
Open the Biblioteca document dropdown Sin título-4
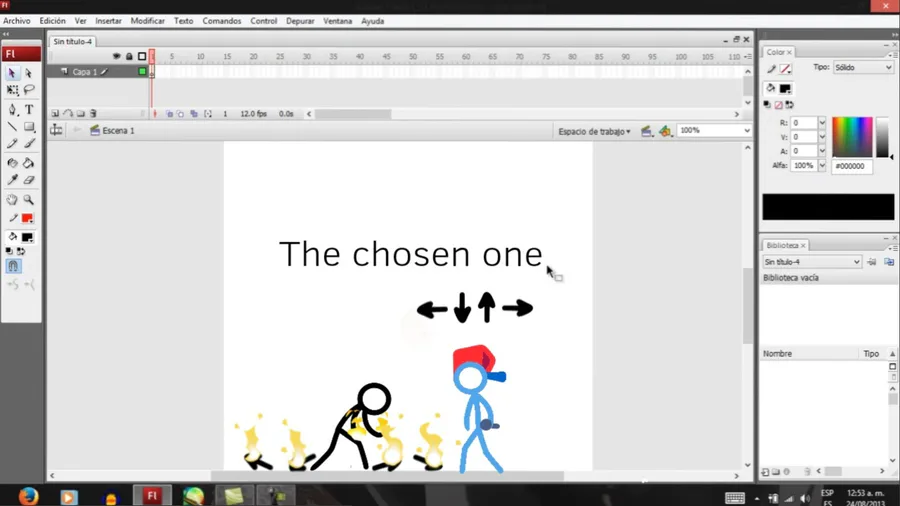pyautogui.click(x=812, y=262)
